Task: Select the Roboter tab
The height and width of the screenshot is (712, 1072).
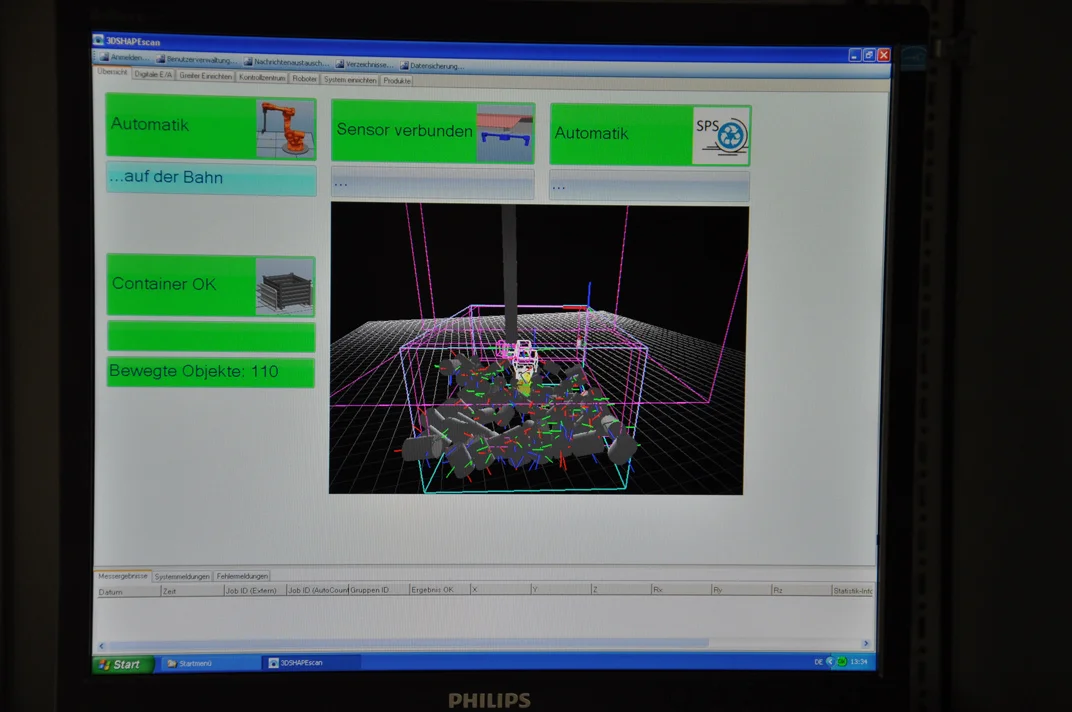Action: pos(304,79)
